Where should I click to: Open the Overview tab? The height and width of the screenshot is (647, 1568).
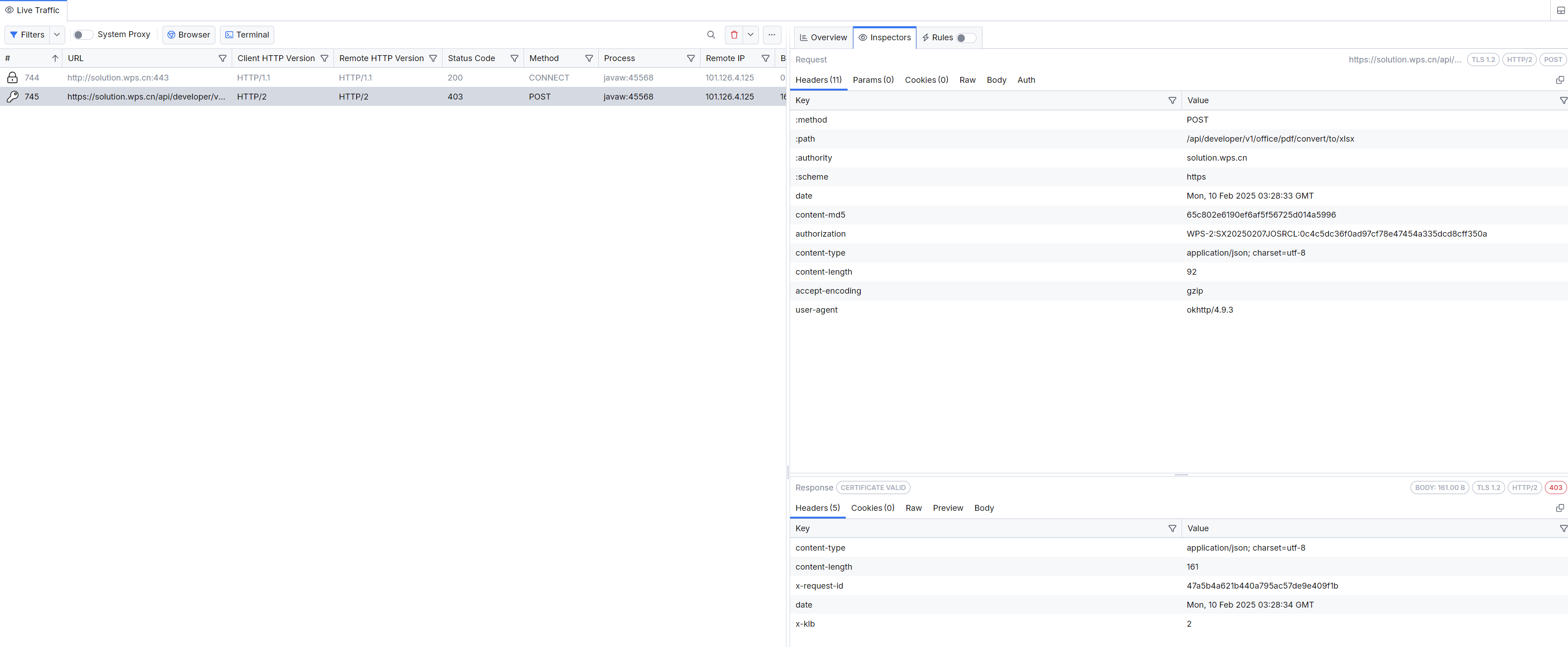[x=823, y=38]
